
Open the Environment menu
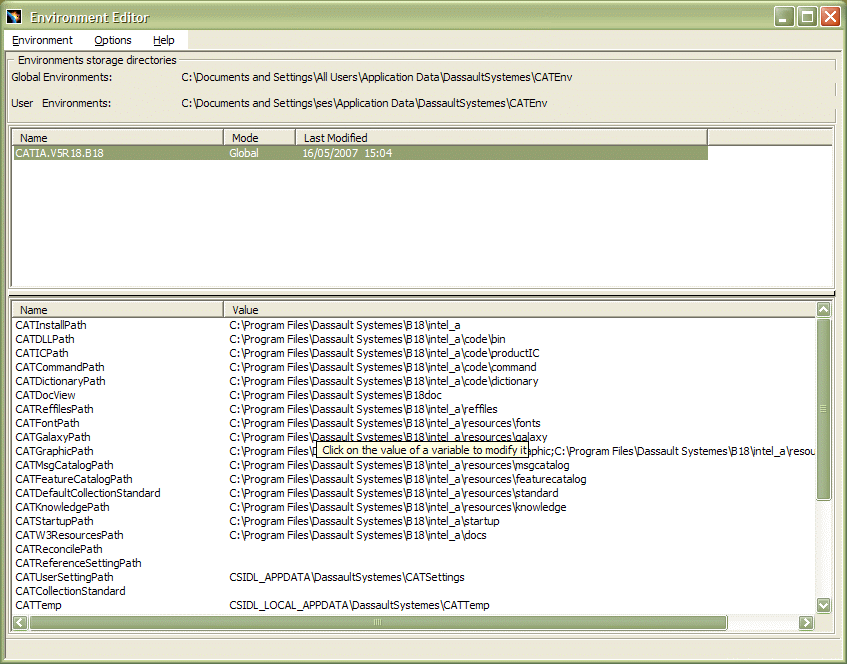click(x=42, y=40)
